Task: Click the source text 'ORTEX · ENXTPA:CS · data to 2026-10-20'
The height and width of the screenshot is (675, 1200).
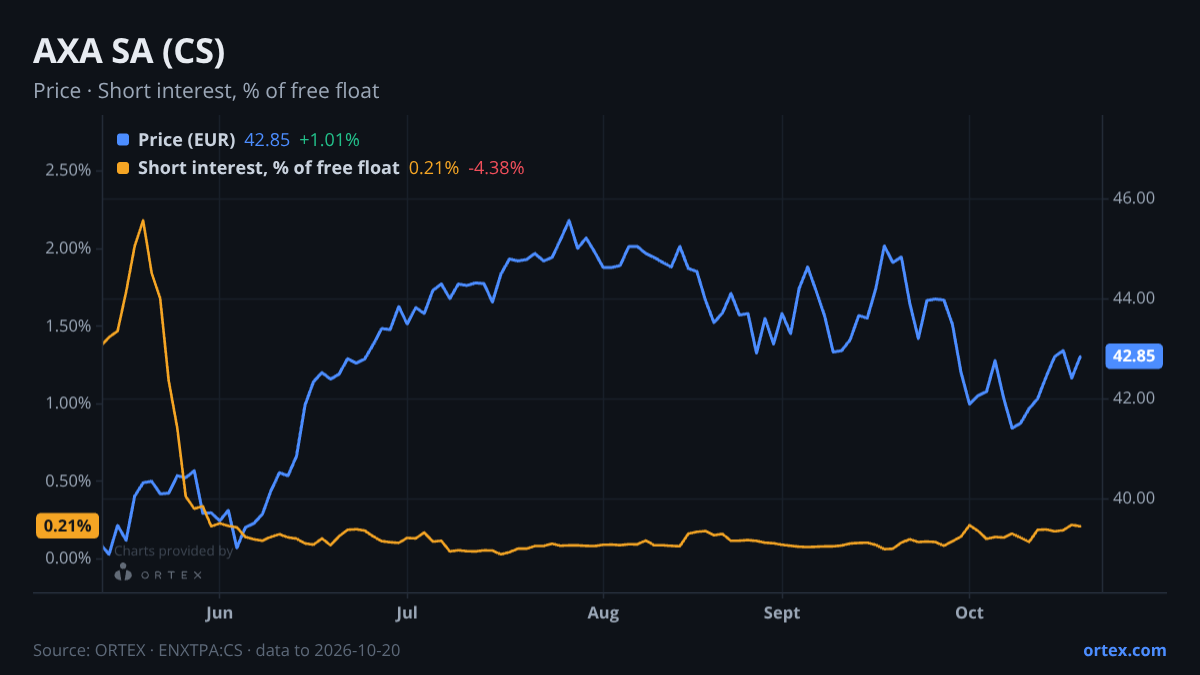Action: 246,650
